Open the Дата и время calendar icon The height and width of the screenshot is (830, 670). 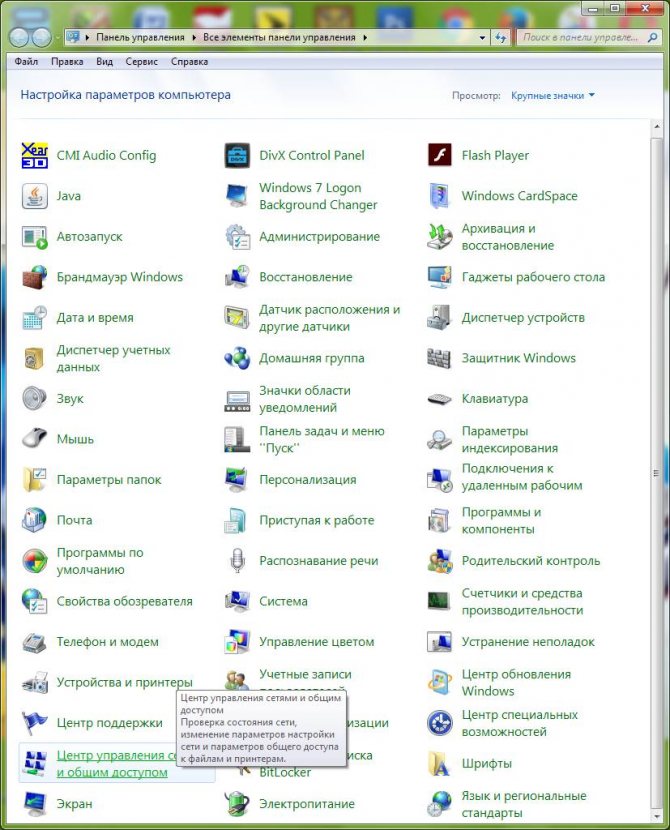[x=34, y=318]
